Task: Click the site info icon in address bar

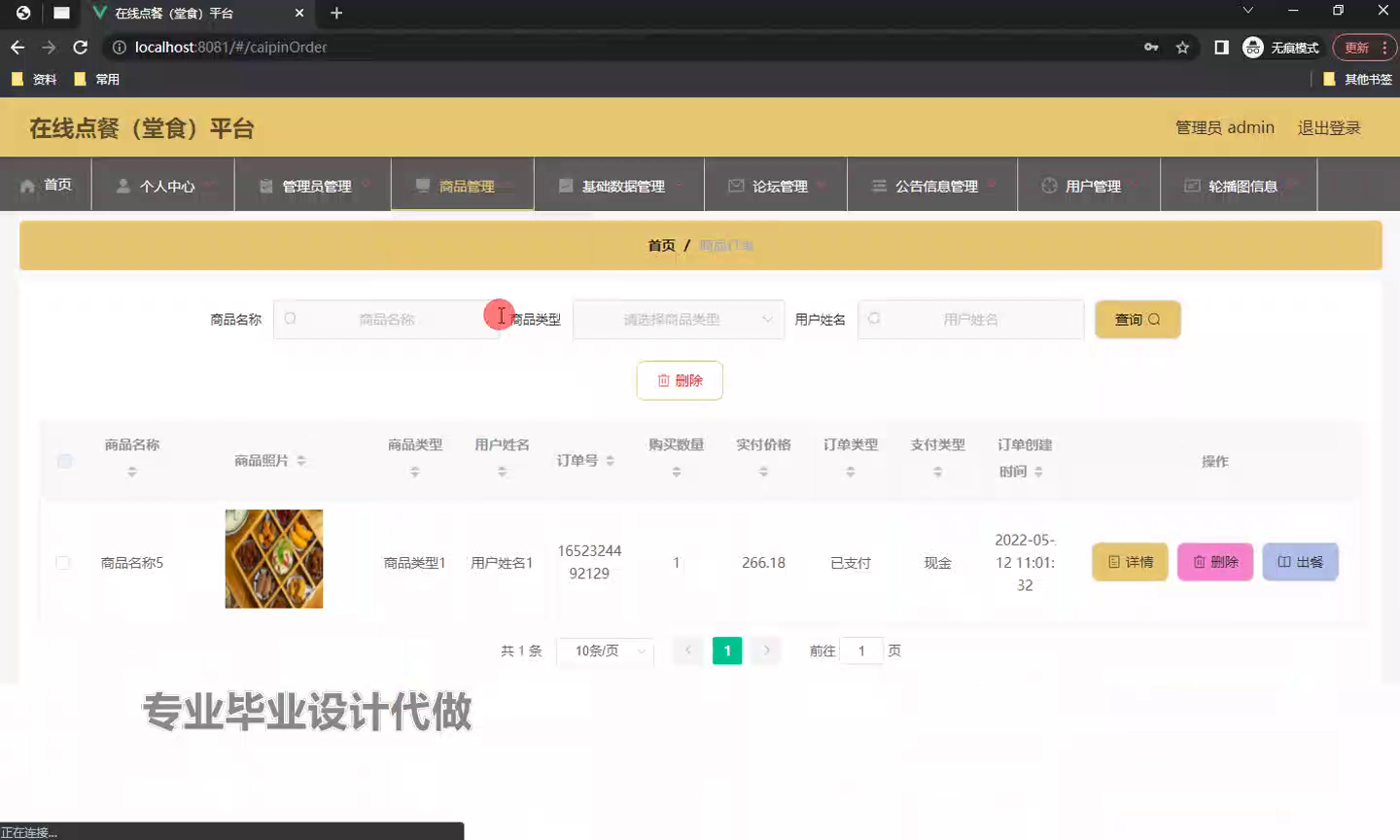Action: point(119,47)
